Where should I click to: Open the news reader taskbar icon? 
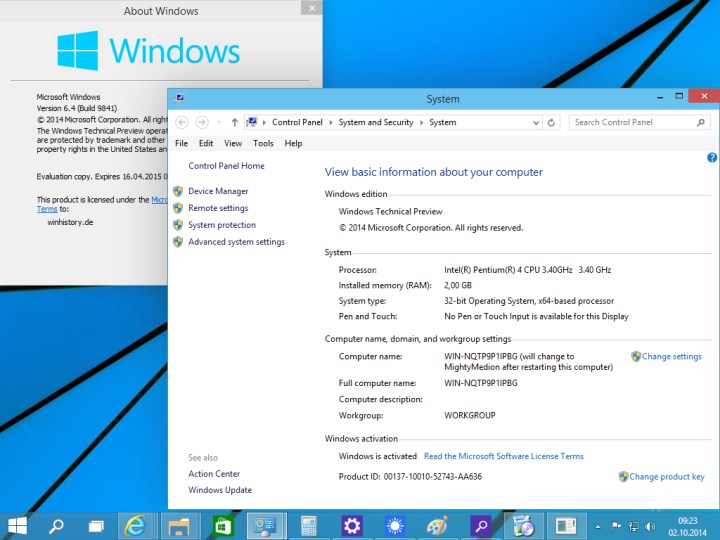coord(566,526)
